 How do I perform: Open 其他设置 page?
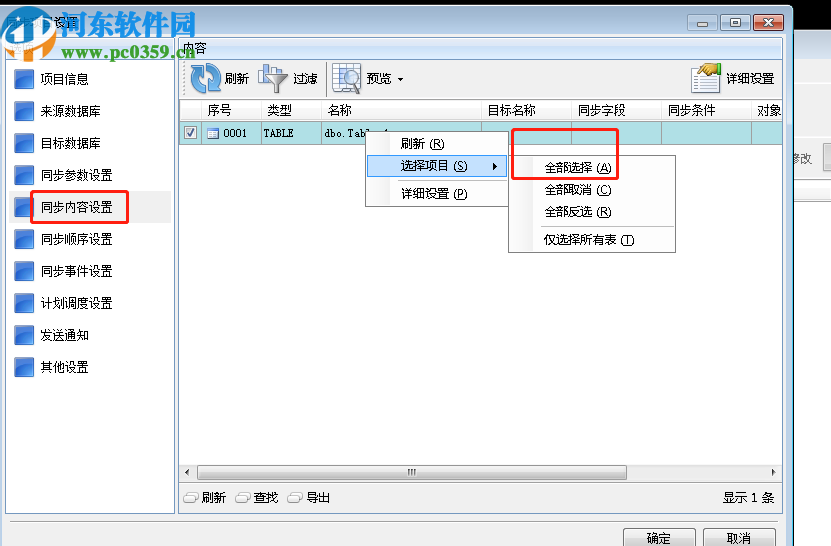point(65,367)
